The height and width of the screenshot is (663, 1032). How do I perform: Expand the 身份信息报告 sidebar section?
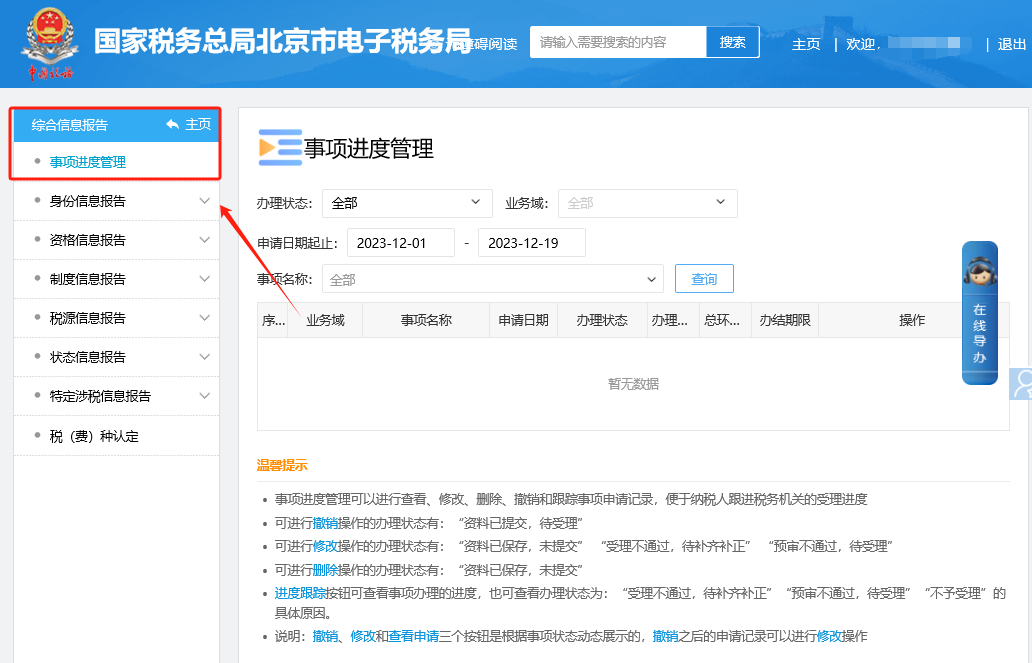(116, 201)
